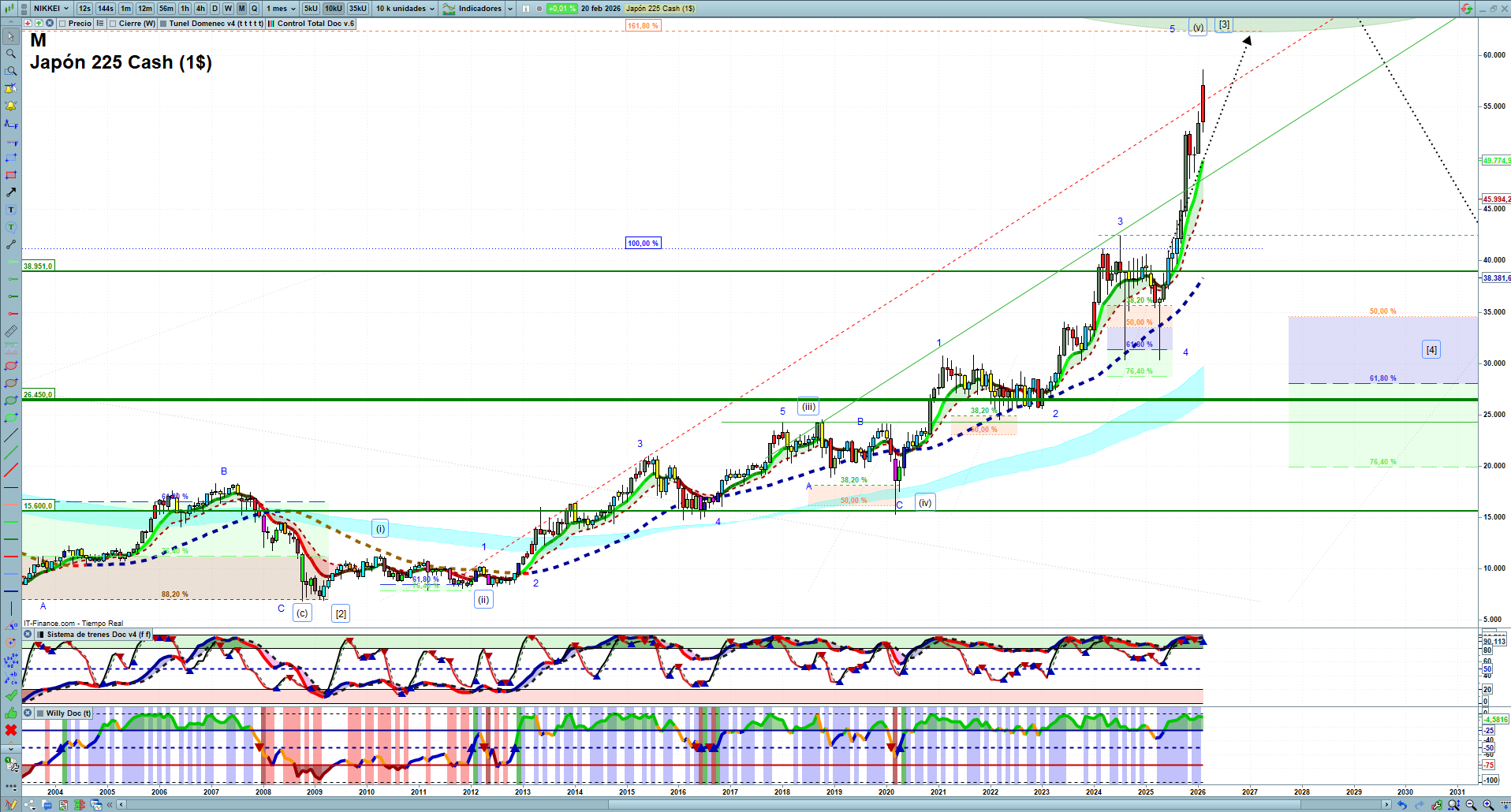
Task: Set history to 35kU units
Action: pyautogui.click(x=358, y=9)
